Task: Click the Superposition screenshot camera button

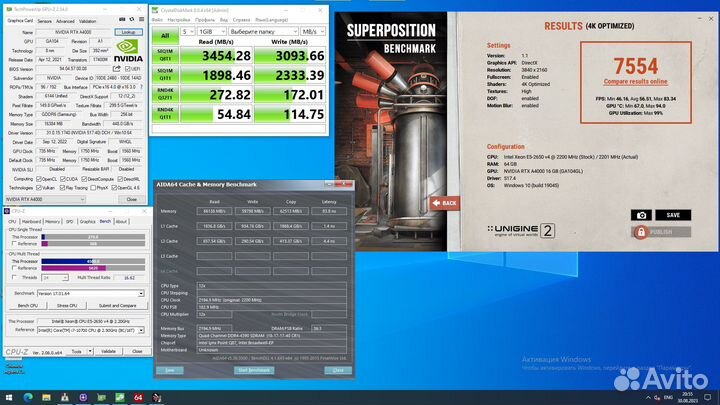Action: click(641, 215)
